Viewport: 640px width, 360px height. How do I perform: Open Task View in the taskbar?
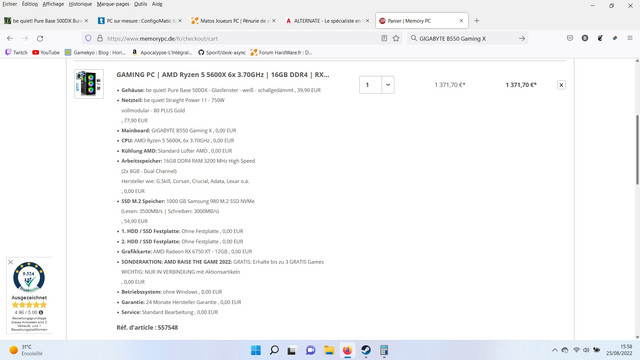(292, 350)
